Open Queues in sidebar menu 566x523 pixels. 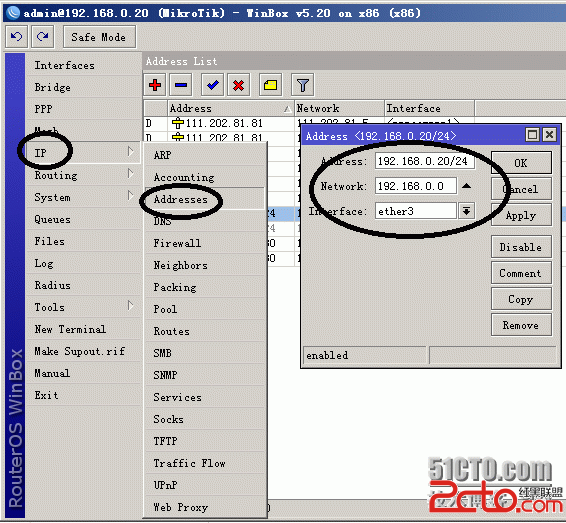[83, 219]
